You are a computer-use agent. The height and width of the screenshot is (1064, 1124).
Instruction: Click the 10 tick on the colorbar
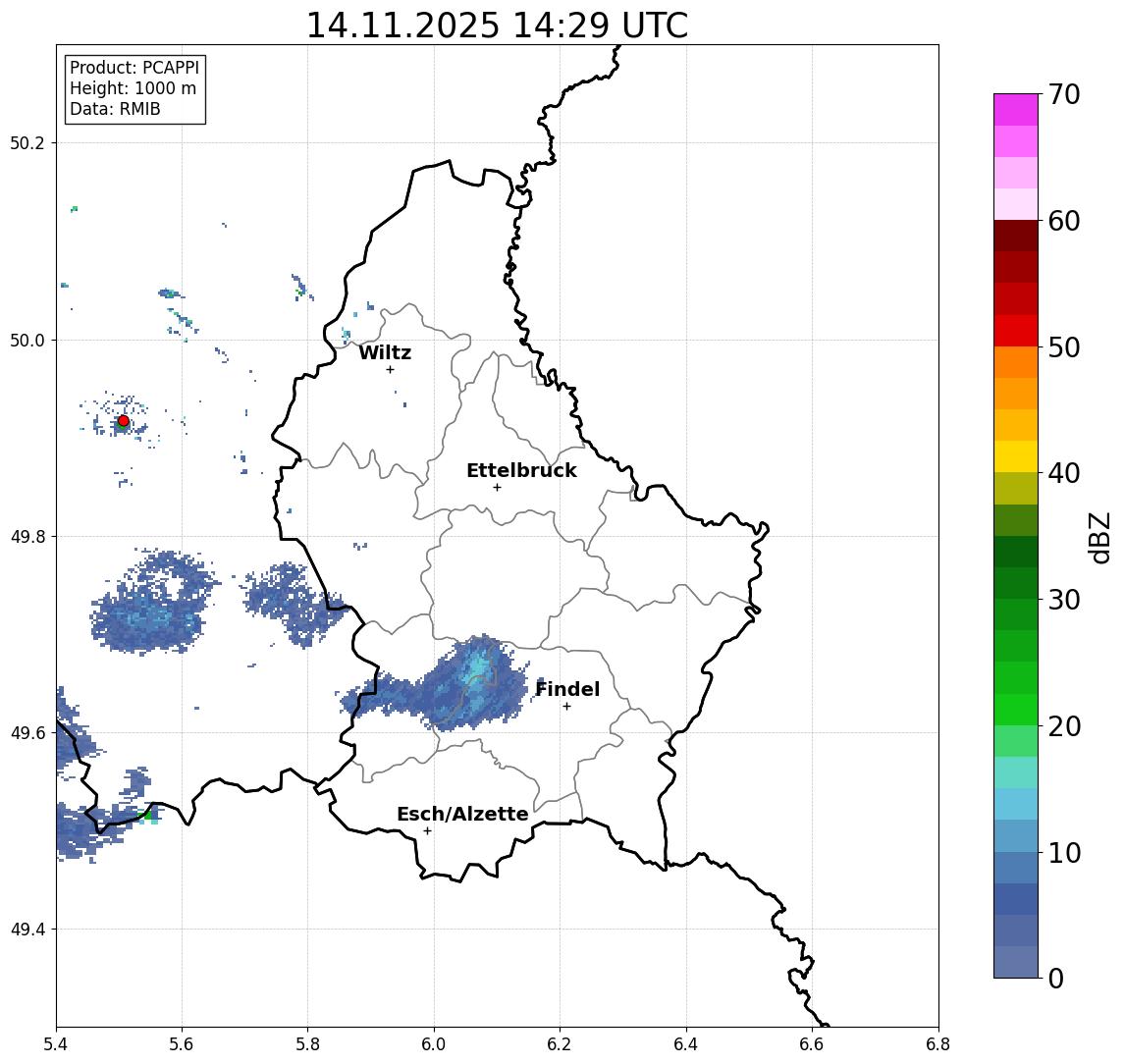coord(1064,852)
